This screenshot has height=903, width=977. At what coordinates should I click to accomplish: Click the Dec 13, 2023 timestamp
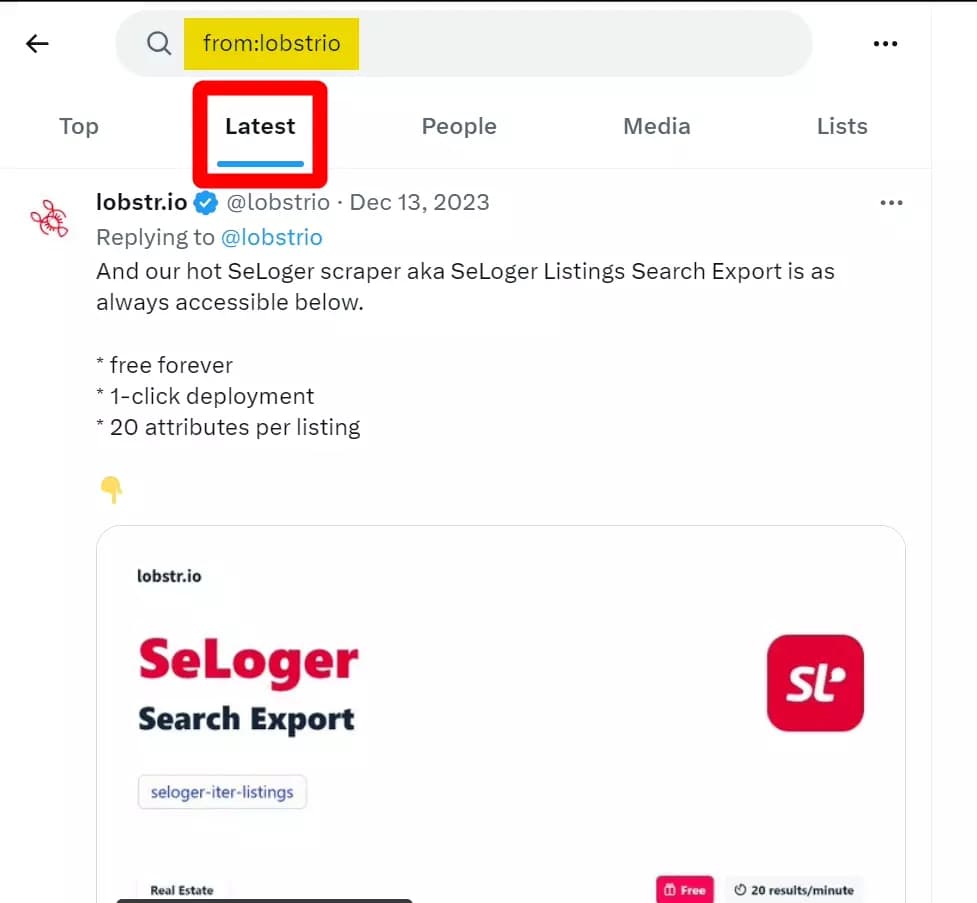419,202
